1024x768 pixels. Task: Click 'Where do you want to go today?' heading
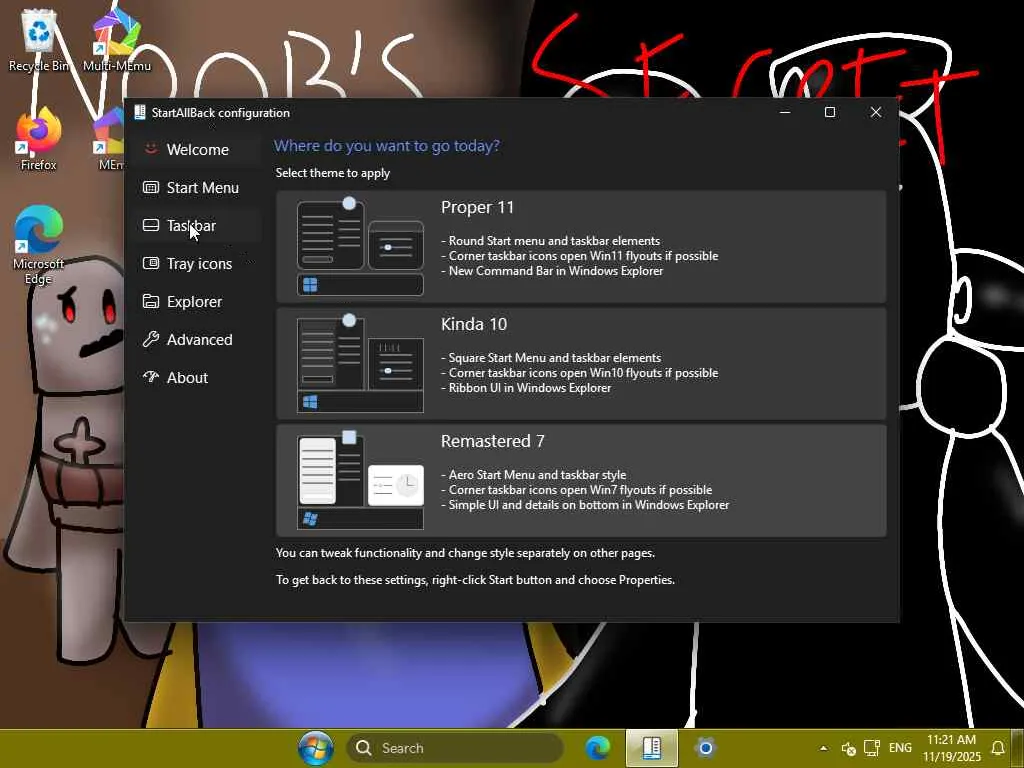[x=387, y=146]
